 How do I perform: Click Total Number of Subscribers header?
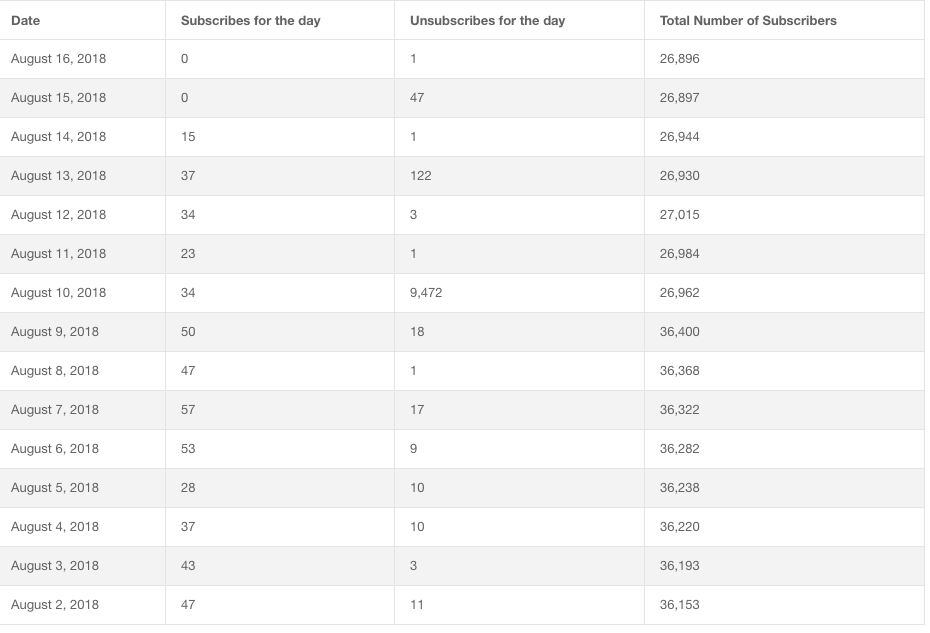click(x=748, y=21)
